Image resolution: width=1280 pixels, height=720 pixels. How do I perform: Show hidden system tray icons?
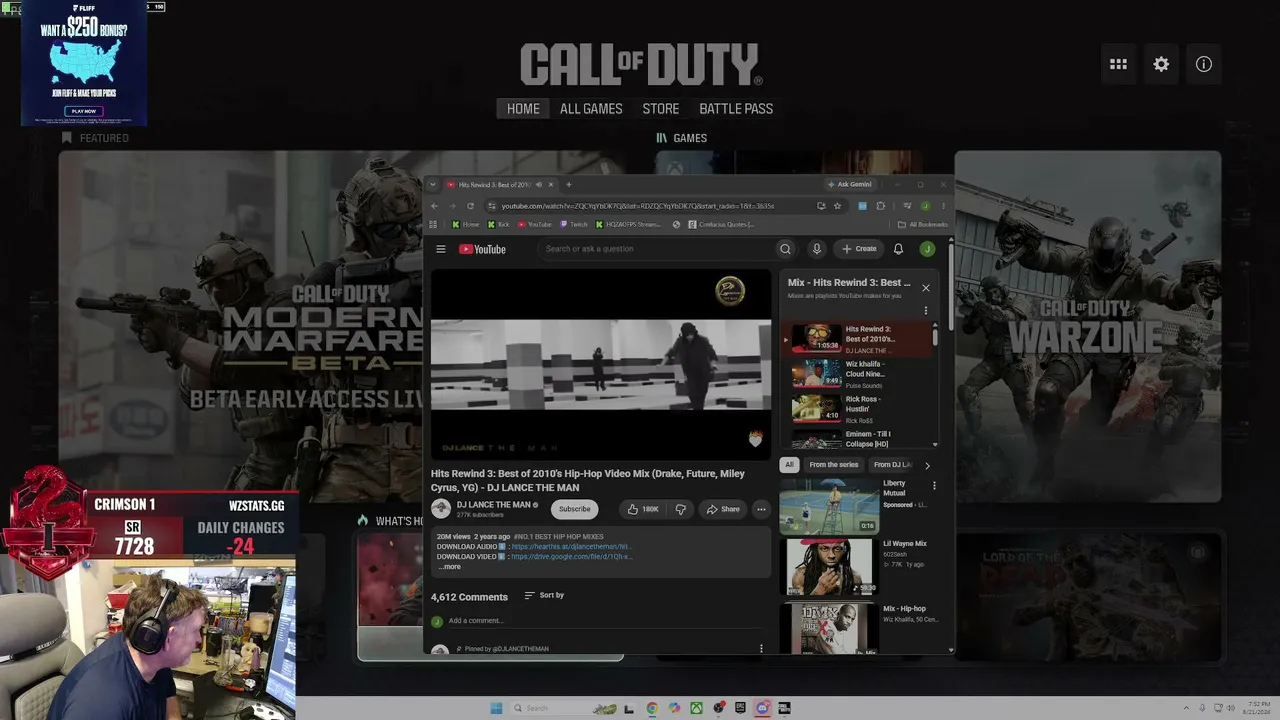pyautogui.click(x=1184, y=708)
